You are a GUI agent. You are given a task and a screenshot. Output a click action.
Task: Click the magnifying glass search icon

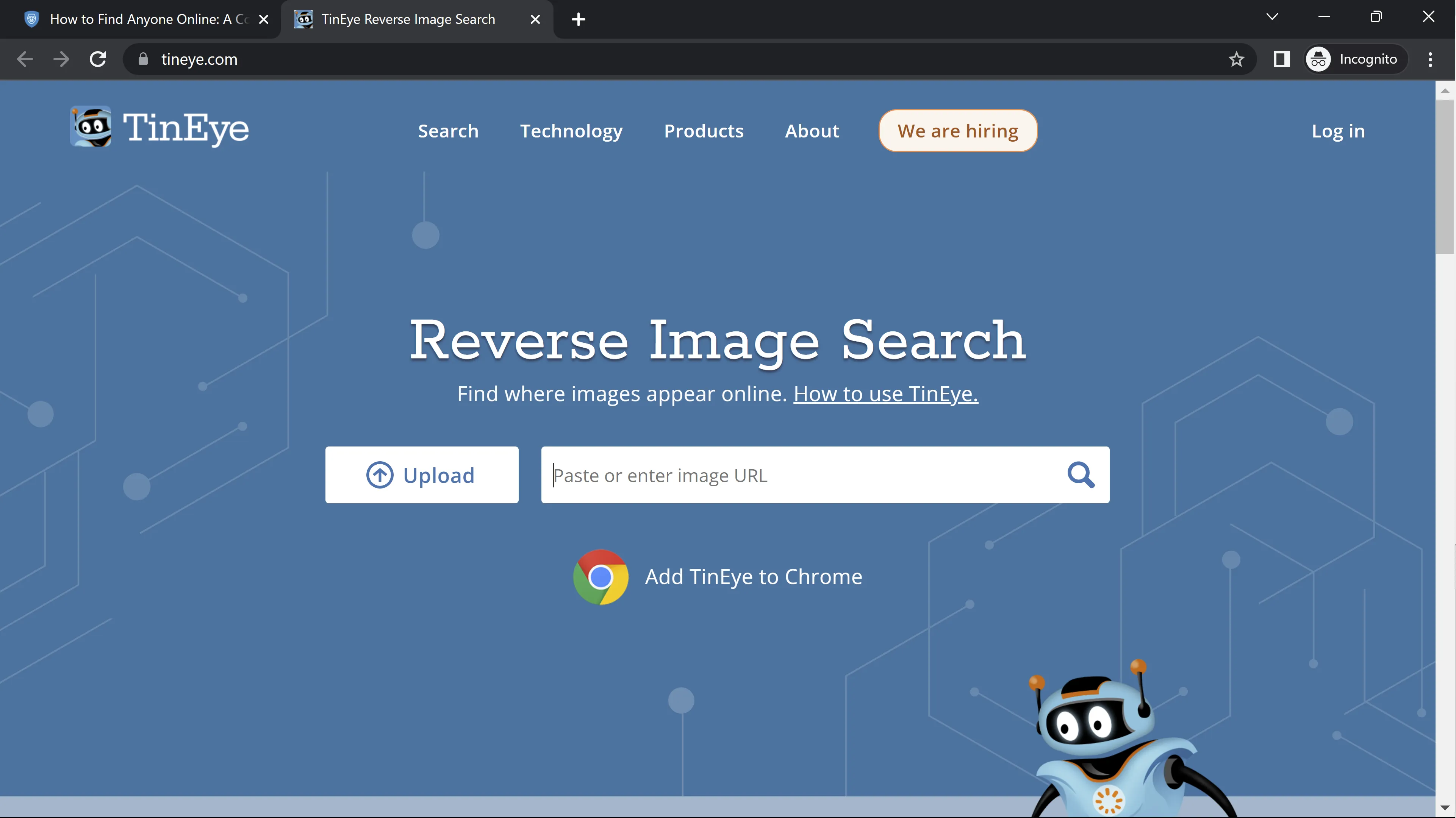pyautogui.click(x=1080, y=475)
